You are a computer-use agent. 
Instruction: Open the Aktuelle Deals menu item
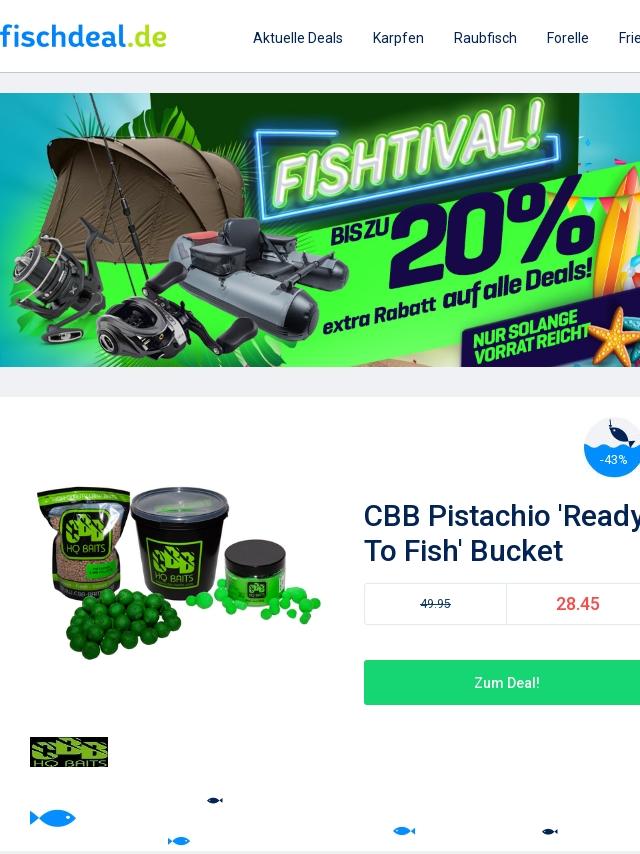[297, 38]
